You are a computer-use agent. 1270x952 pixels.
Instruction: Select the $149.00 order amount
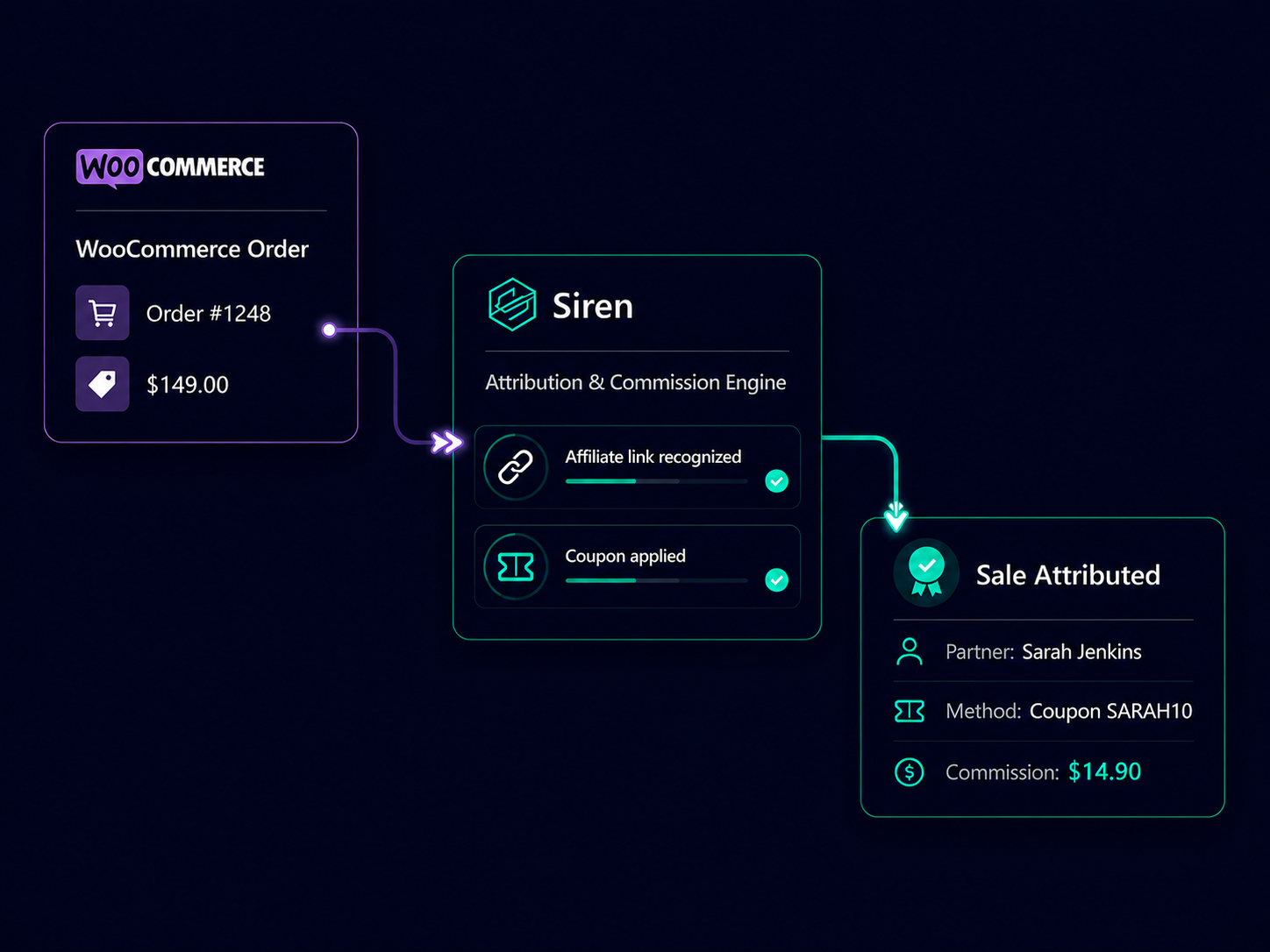pyautogui.click(x=188, y=384)
